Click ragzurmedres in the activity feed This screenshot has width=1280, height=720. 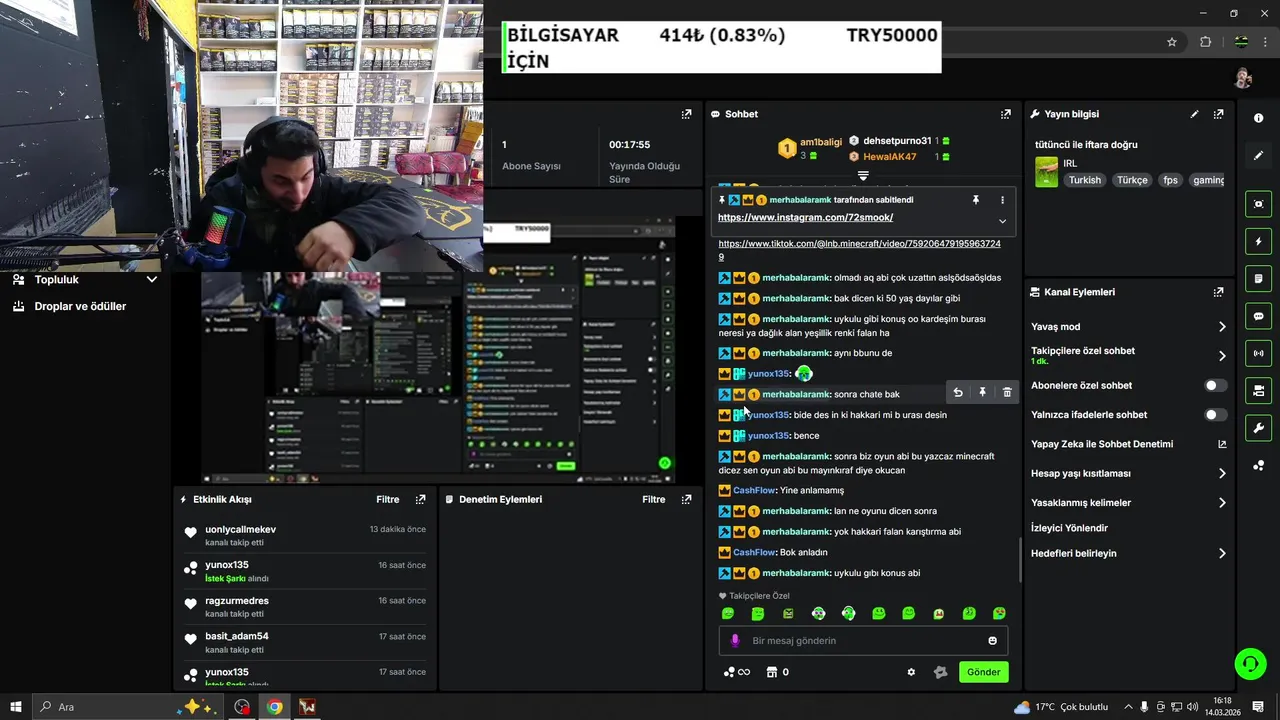(236, 601)
